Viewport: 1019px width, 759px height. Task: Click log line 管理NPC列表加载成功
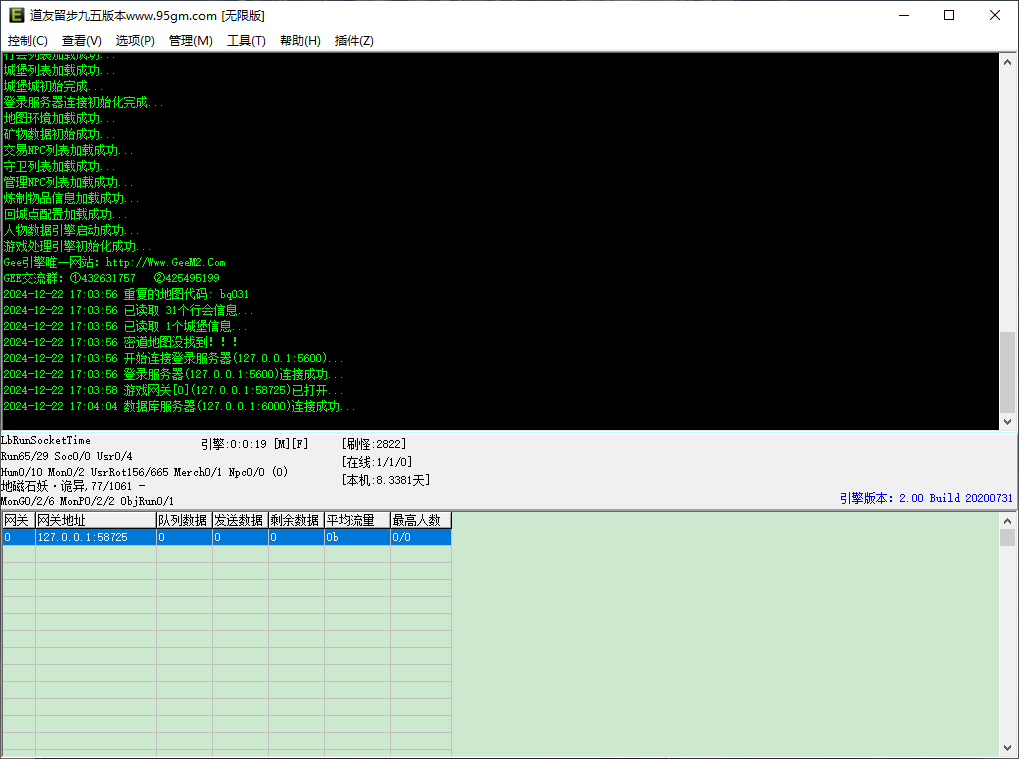click(x=68, y=182)
